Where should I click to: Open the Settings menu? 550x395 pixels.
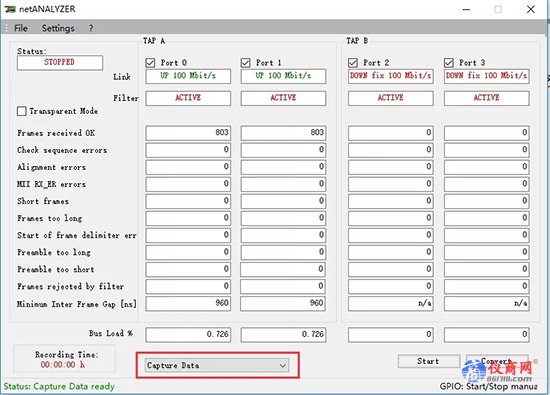58,28
